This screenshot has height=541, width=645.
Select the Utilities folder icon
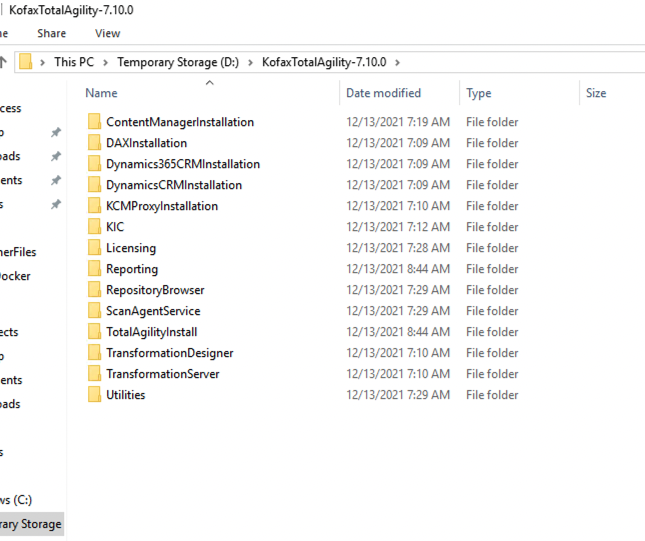click(x=94, y=395)
